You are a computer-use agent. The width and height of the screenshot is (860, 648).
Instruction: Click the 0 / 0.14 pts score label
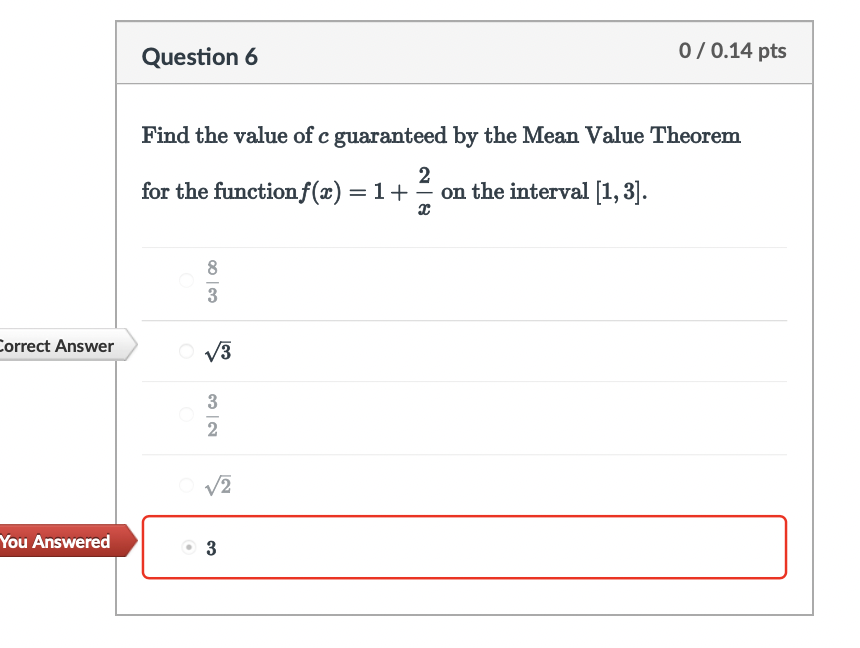(x=733, y=51)
